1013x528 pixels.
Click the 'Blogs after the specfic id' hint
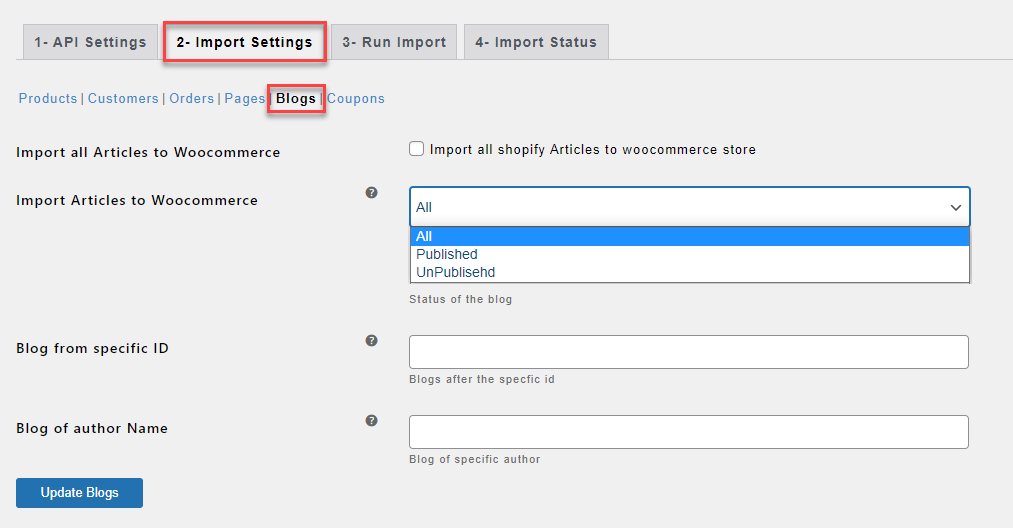coord(482,379)
